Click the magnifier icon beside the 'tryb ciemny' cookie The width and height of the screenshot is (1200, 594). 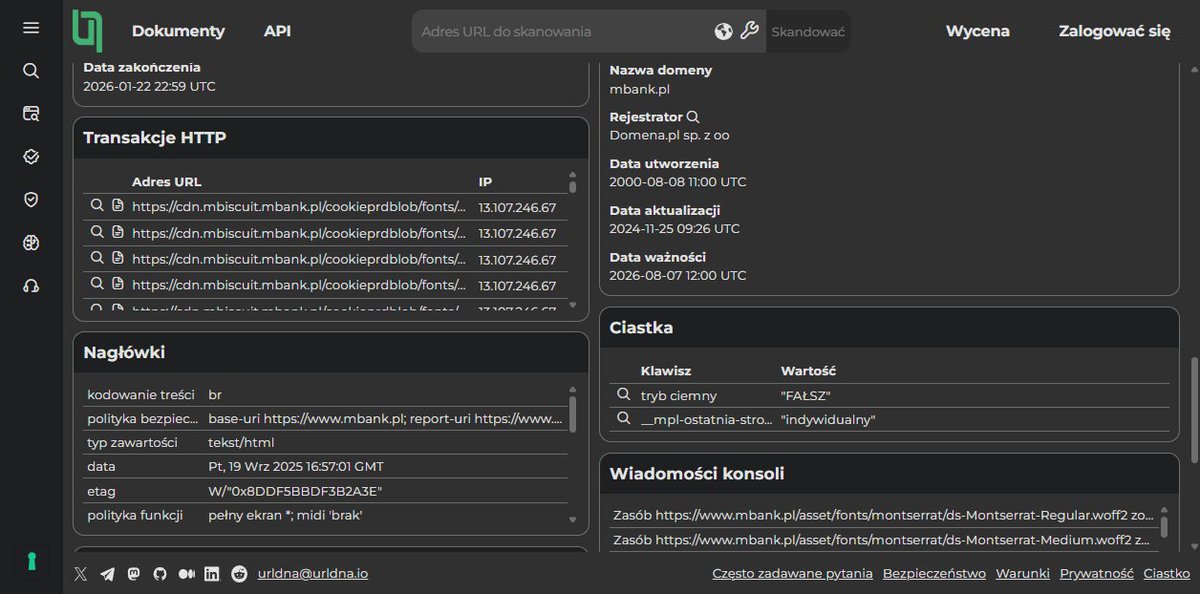coord(623,395)
